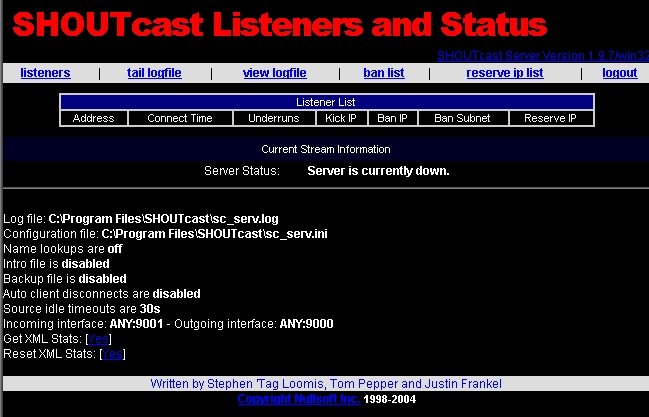Click the Current Stream Information heading
The width and height of the screenshot is (649, 417).
click(x=326, y=149)
